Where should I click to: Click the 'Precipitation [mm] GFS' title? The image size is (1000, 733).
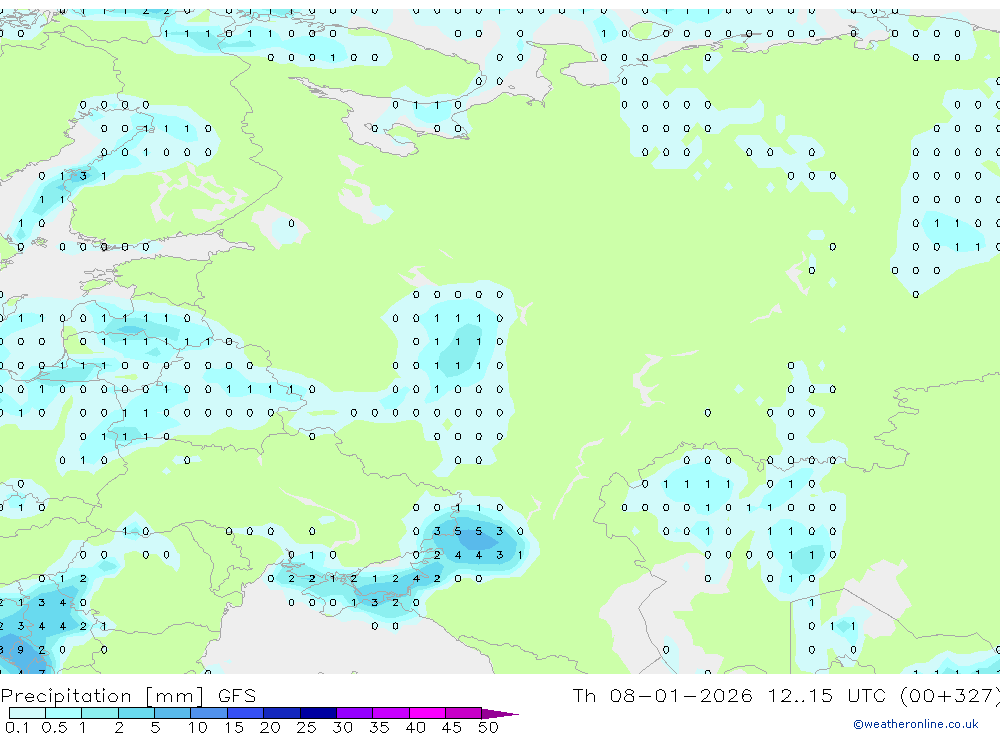tap(128, 695)
